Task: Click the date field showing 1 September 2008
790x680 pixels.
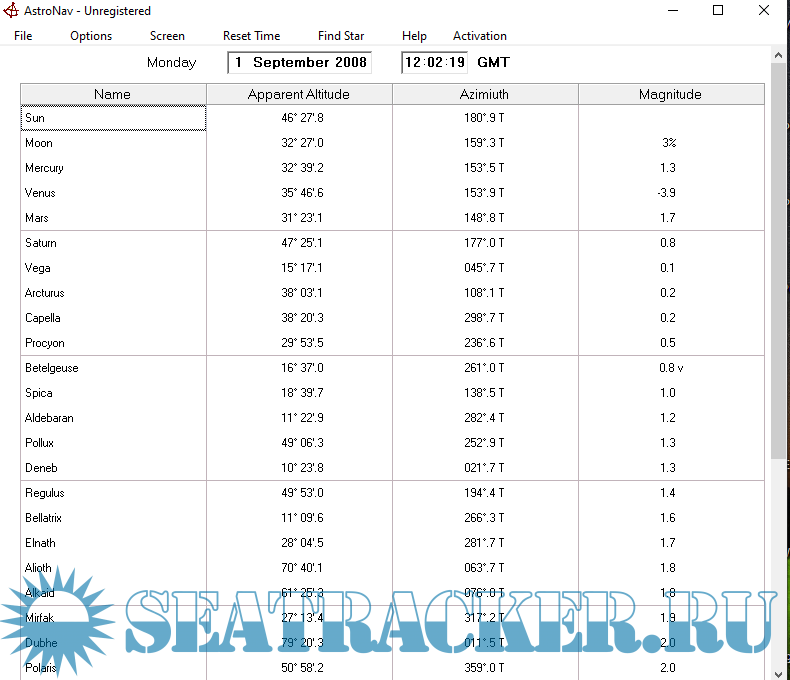Action: pyautogui.click(x=300, y=62)
